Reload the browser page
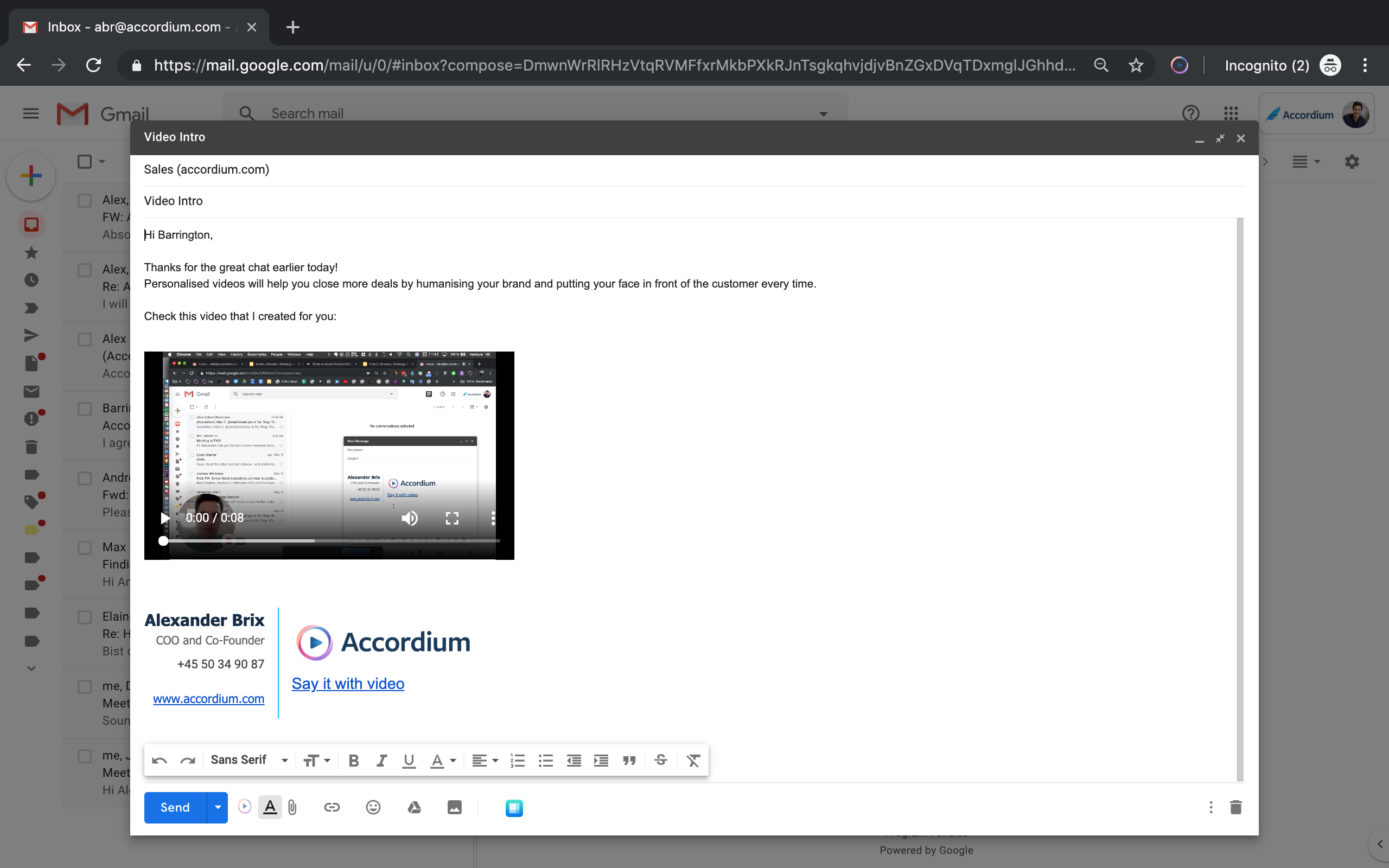This screenshot has width=1389, height=868. (93, 66)
